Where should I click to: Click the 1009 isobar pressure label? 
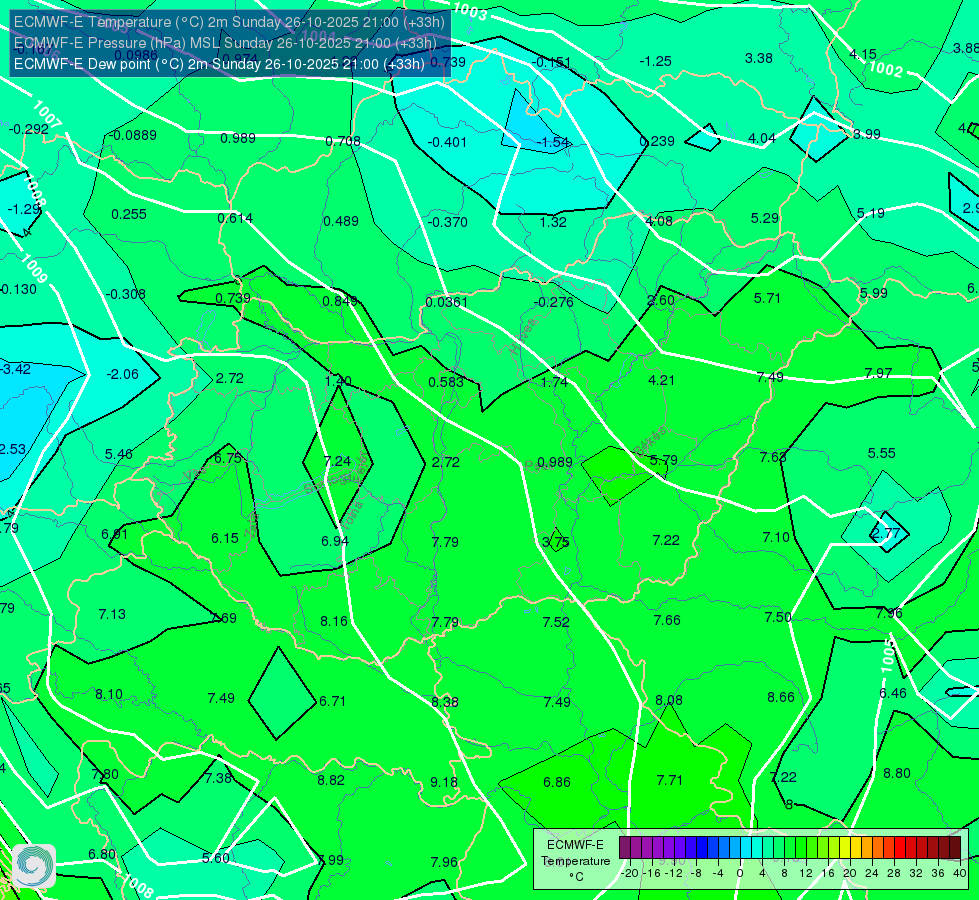tap(34, 269)
